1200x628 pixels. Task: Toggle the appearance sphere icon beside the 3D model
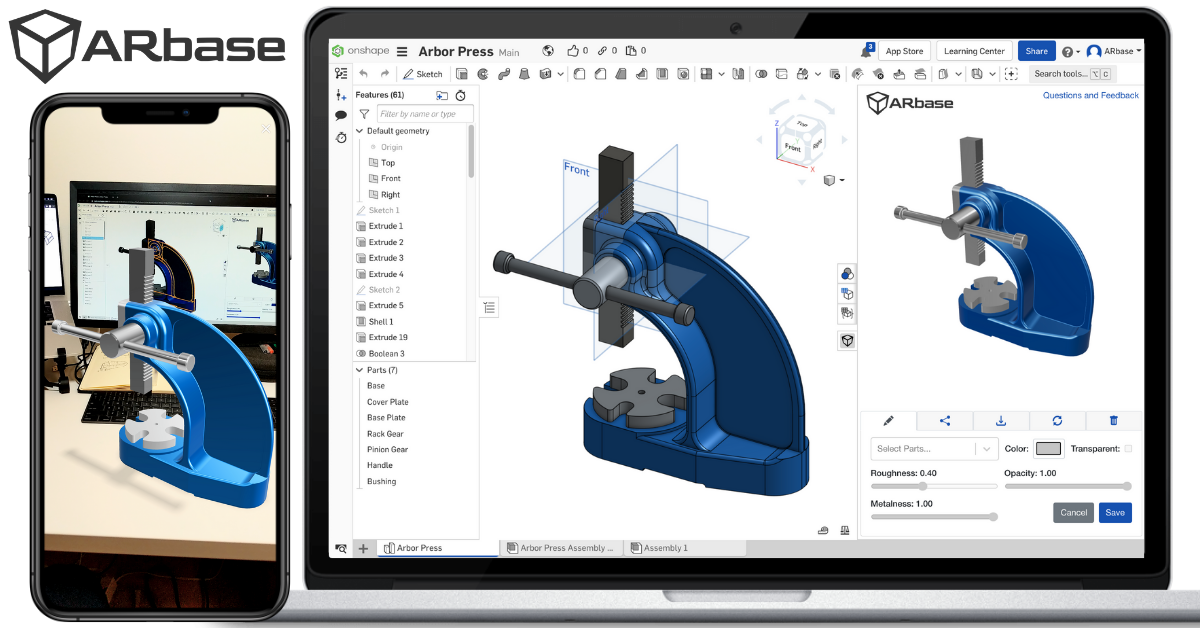(847, 272)
